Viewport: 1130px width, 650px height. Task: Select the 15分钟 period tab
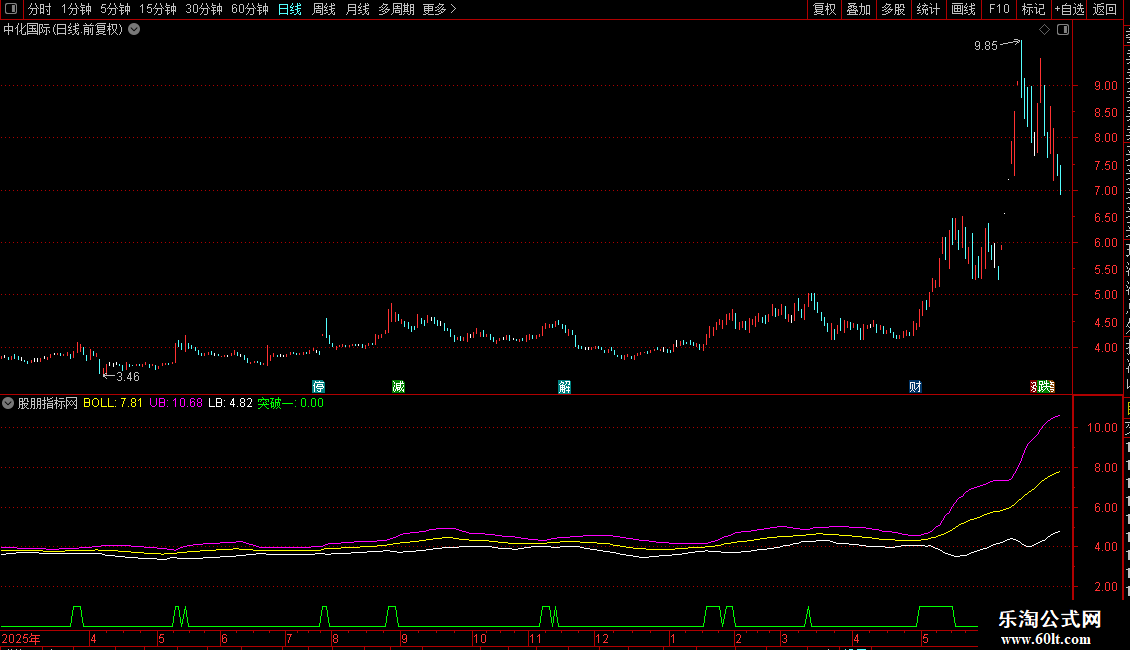point(158,9)
